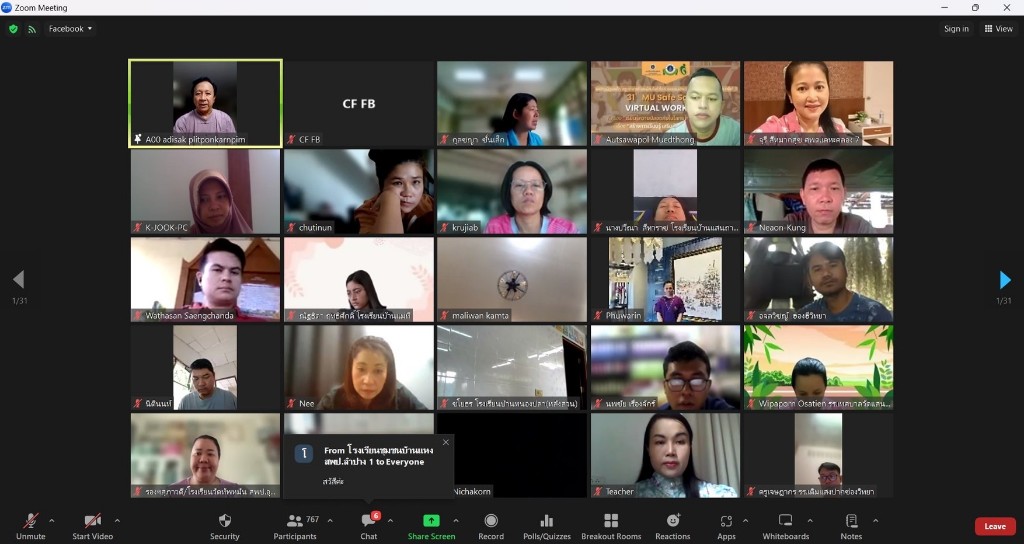
Task: Select Nichakorn's black video tile
Action: (520, 455)
